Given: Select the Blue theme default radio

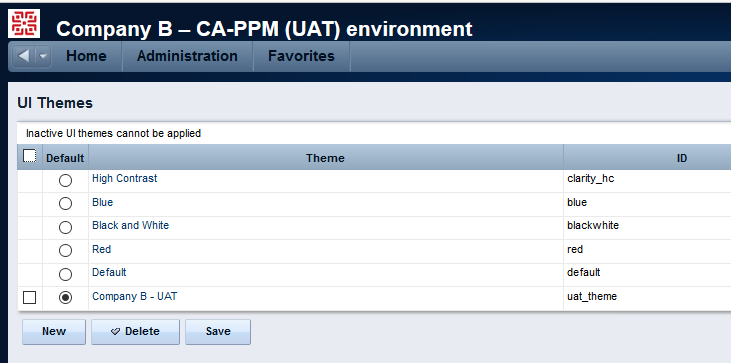Looking at the screenshot, I should pos(65,204).
